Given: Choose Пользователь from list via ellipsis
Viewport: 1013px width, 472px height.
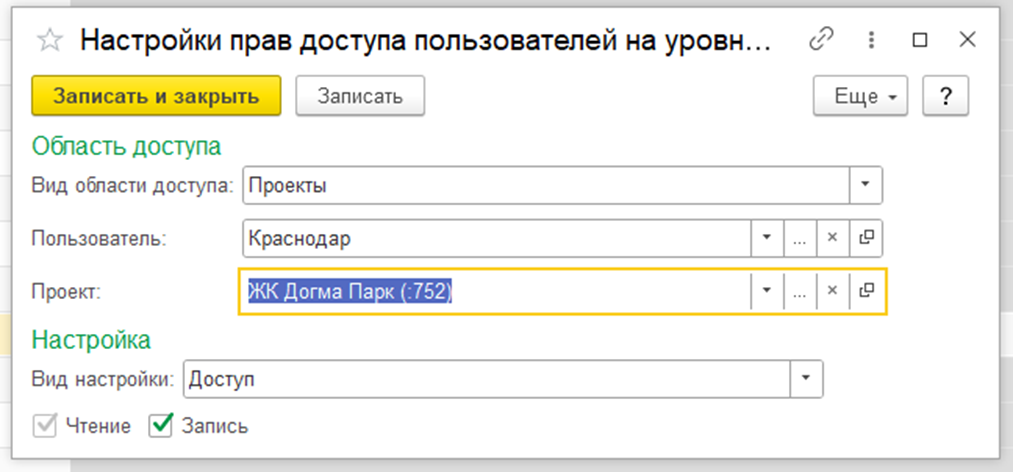Looking at the screenshot, I should [799, 239].
